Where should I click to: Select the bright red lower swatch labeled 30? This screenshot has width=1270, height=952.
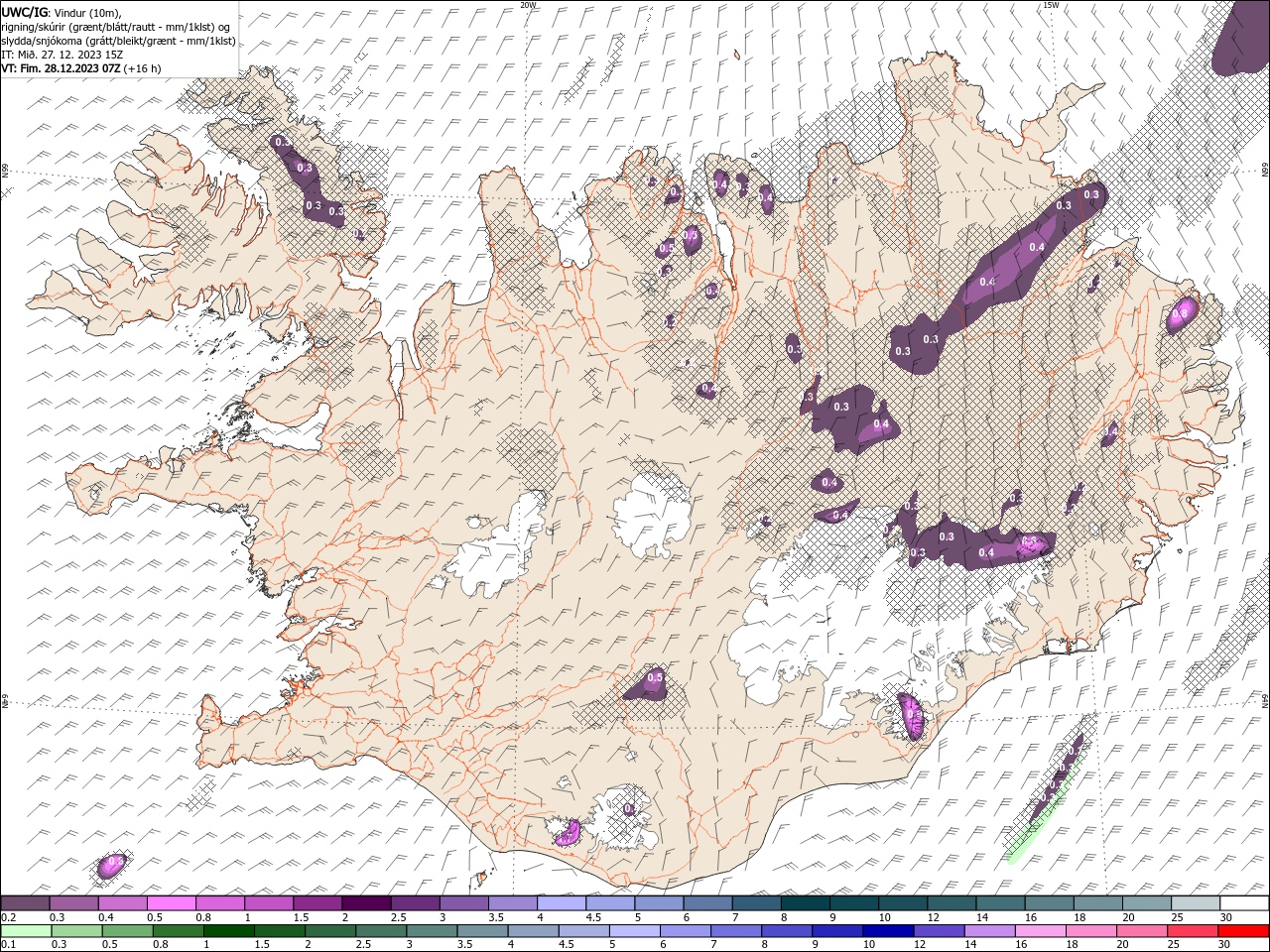1243,931
